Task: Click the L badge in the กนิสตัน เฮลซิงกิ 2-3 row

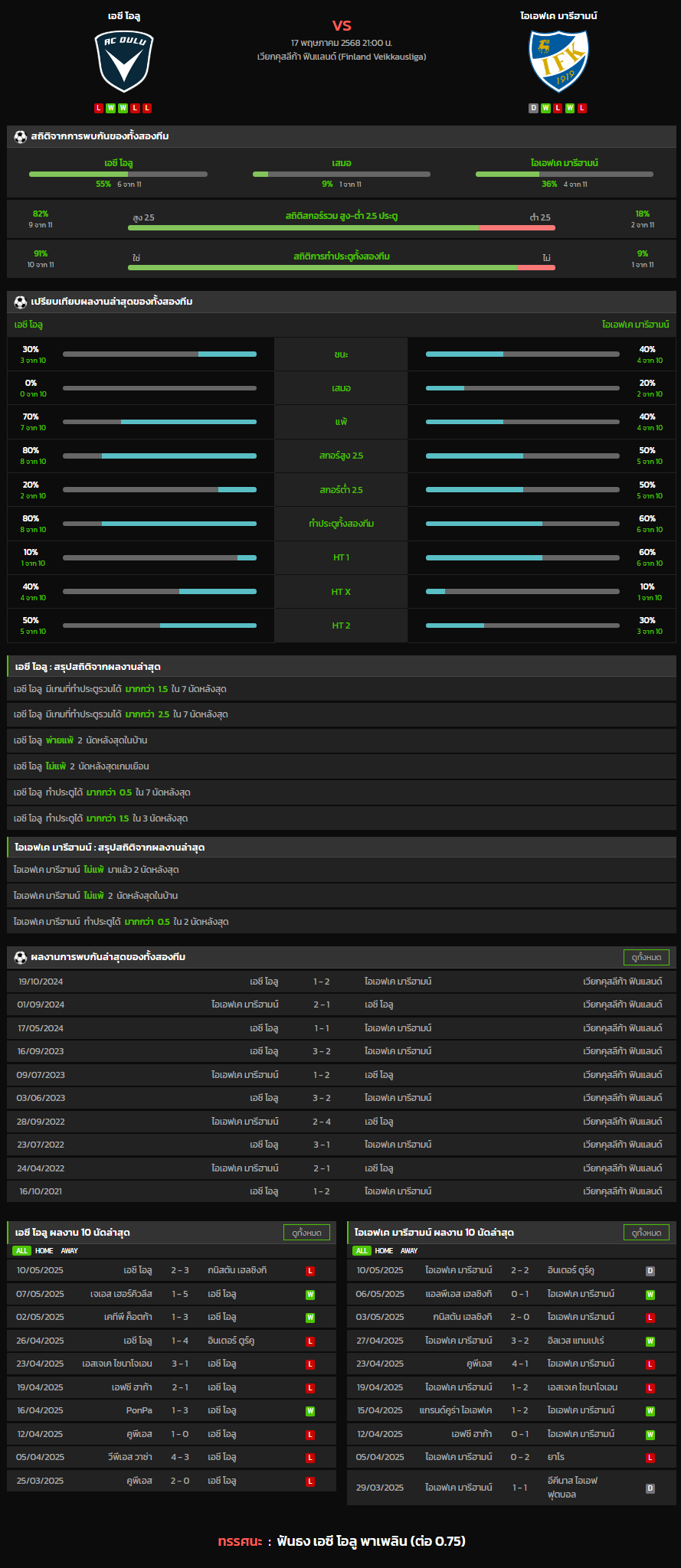Action: pos(310,1271)
